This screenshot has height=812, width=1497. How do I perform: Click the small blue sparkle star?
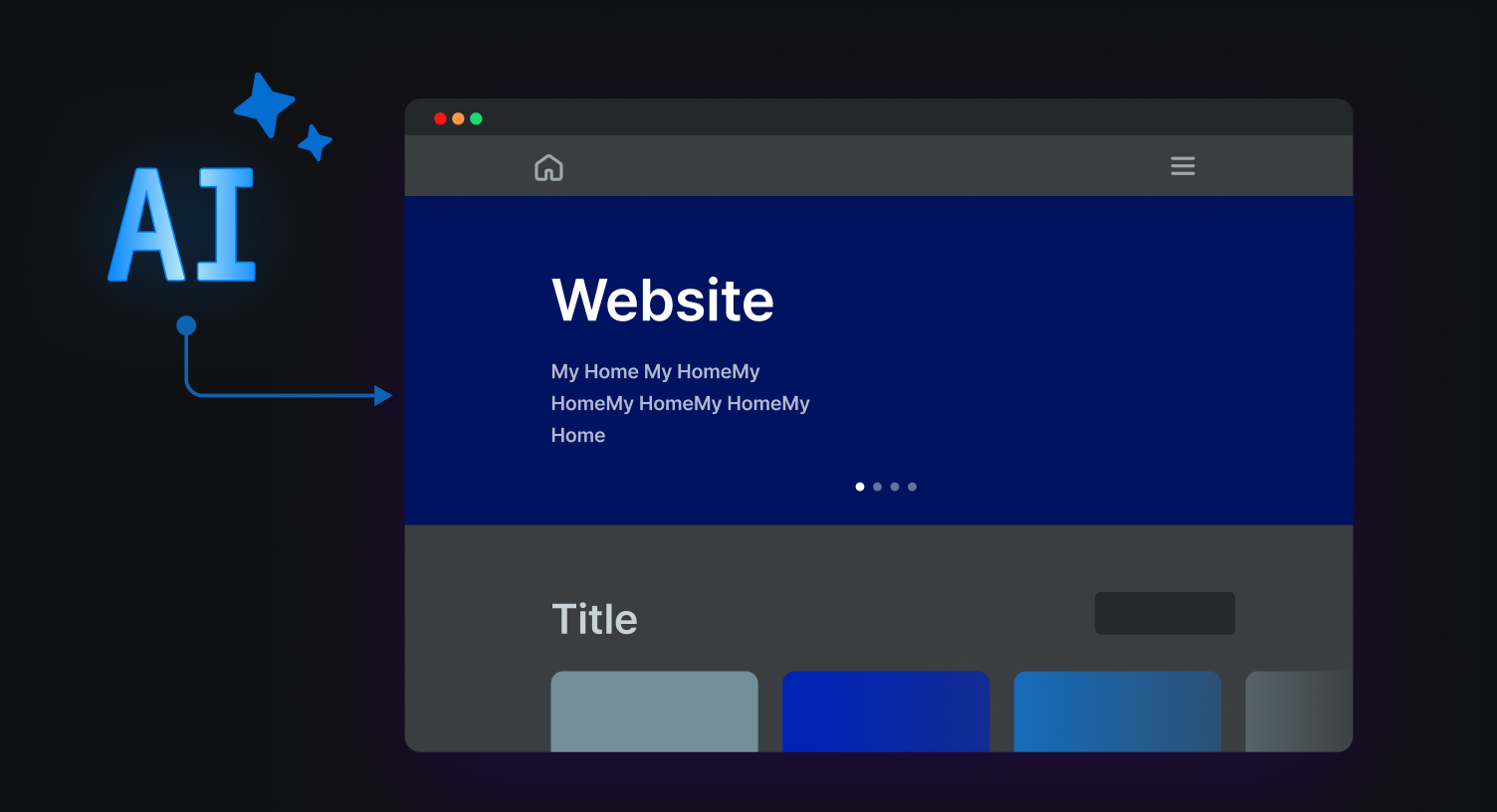pos(315,142)
